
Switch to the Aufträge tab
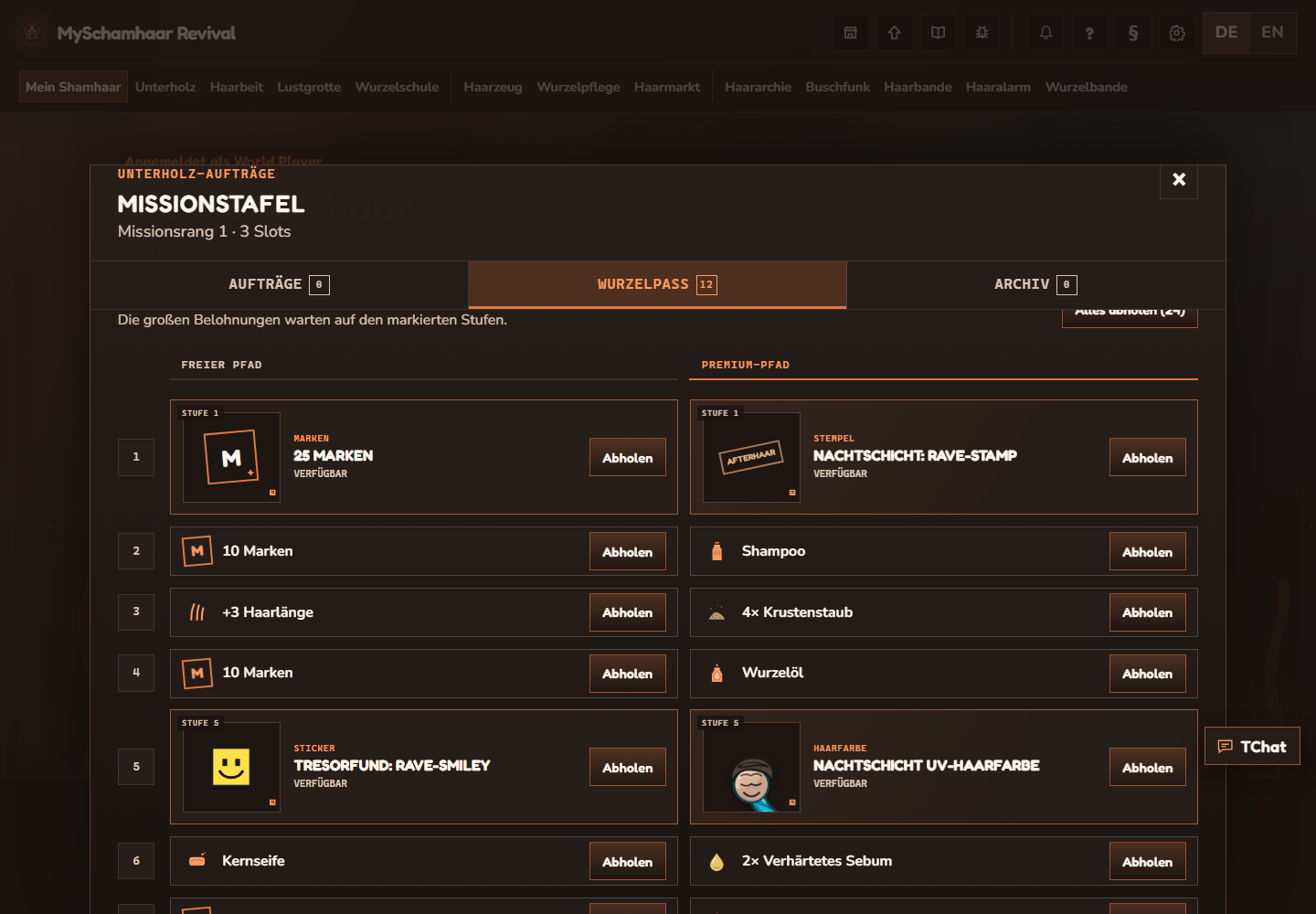pyautogui.click(x=279, y=284)
